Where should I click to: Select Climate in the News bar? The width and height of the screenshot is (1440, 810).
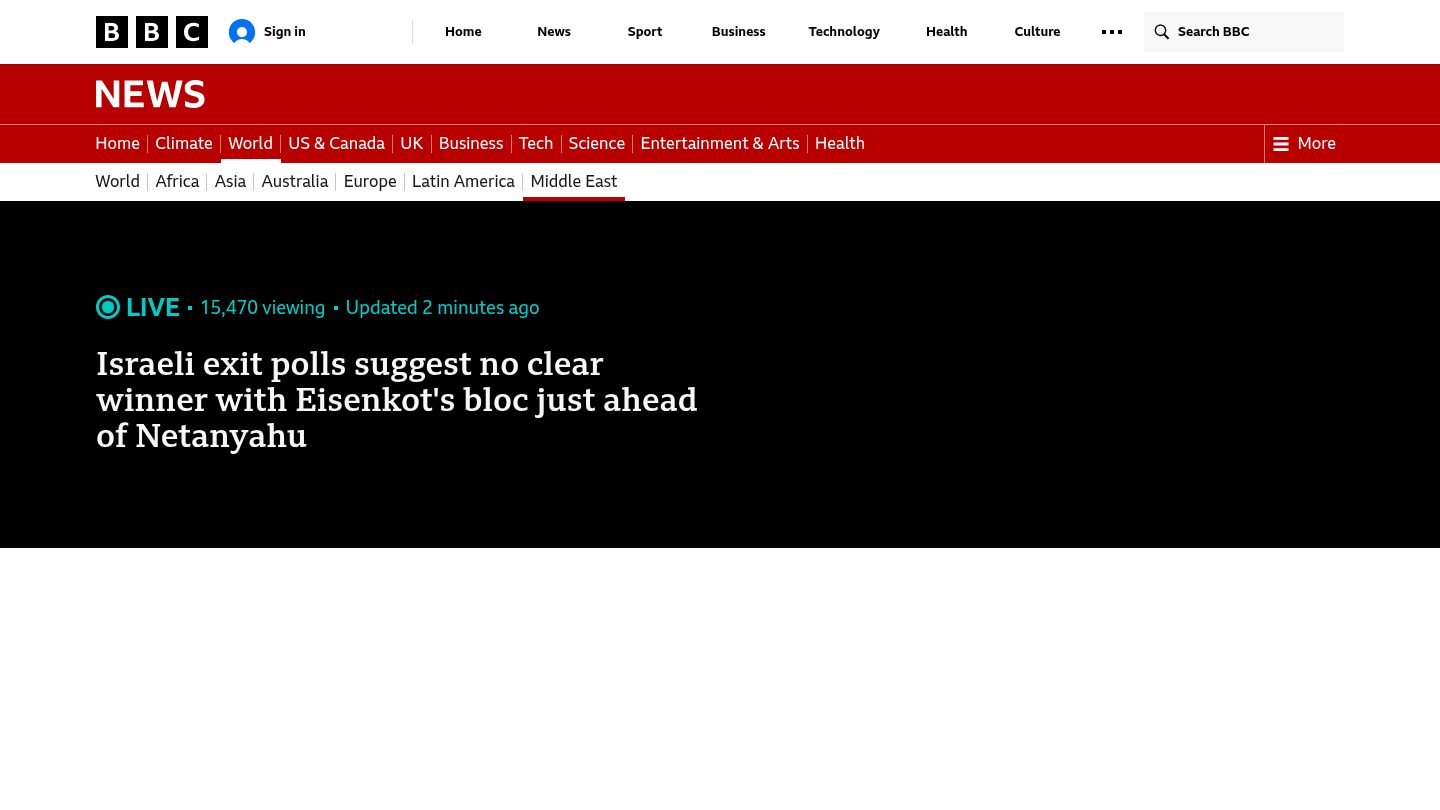click(184, 144)
